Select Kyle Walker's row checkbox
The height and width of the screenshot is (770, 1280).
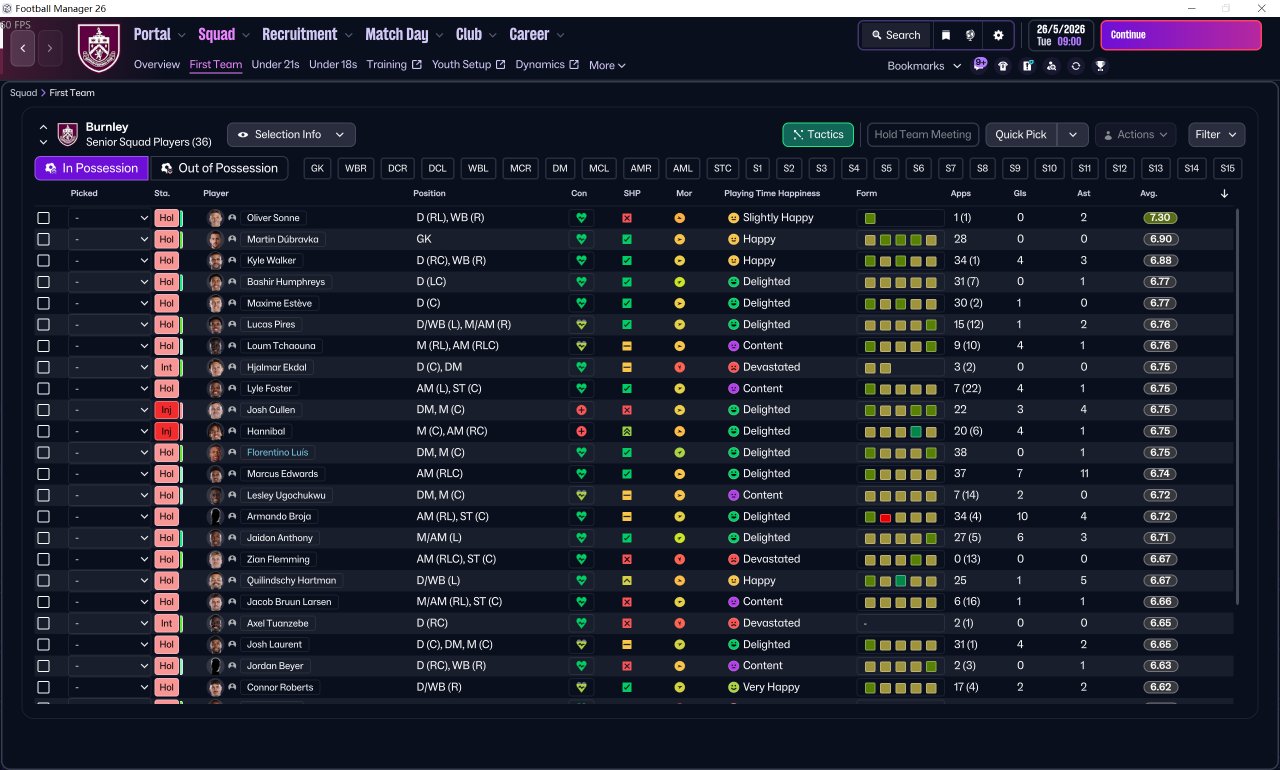coord(43,261)
